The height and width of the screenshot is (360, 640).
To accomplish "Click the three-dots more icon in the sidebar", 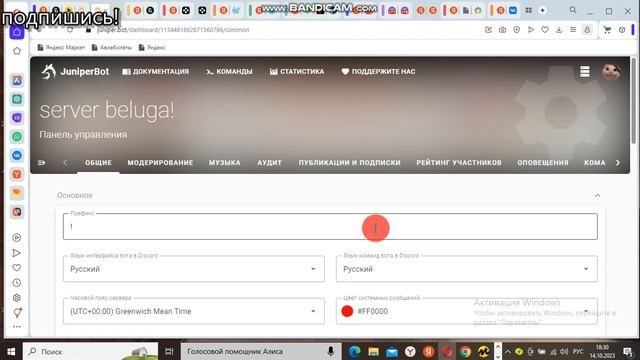I will point(17,327).
